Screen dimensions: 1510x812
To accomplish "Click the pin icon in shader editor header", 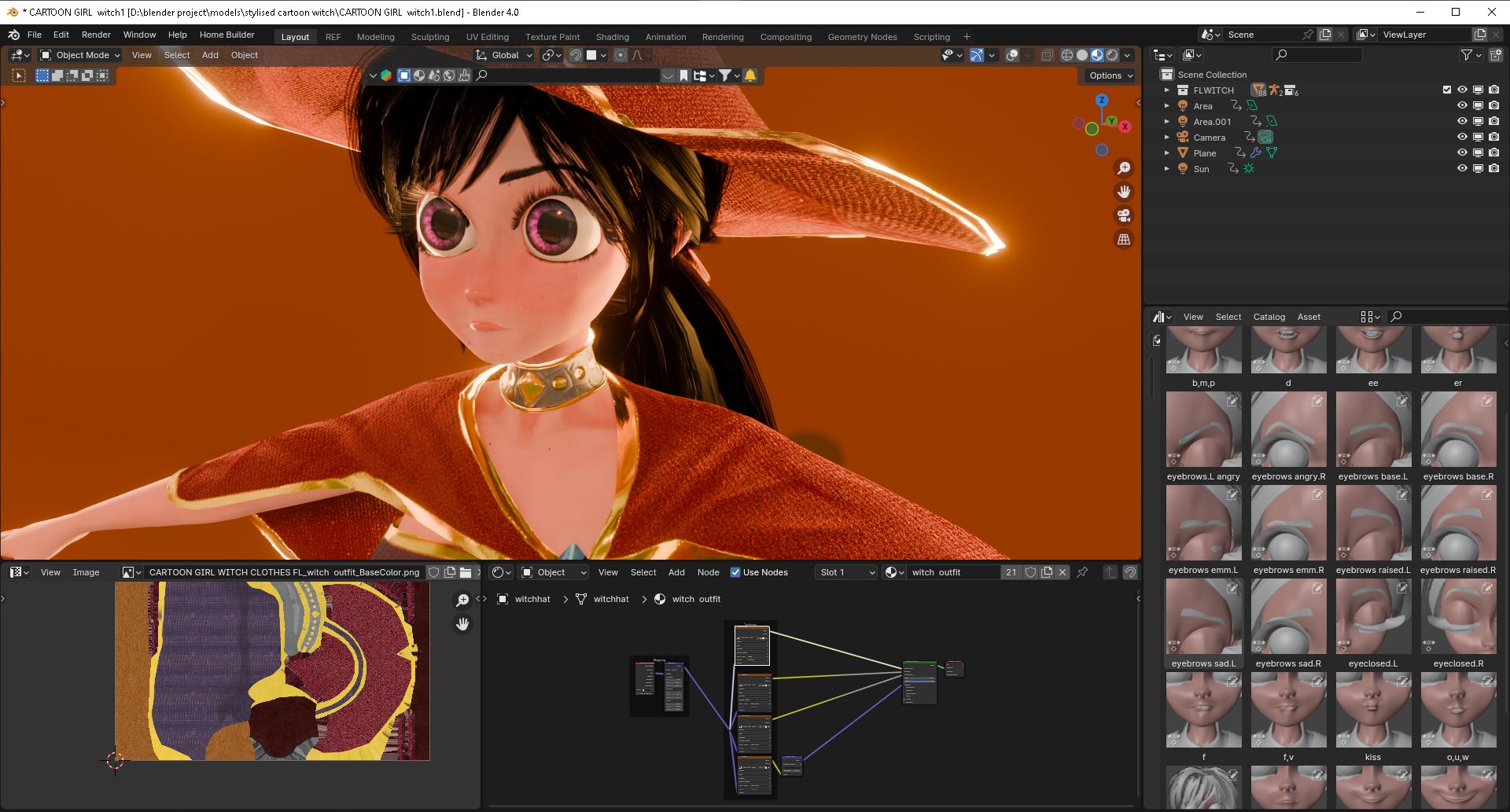I will (1082, 572).
